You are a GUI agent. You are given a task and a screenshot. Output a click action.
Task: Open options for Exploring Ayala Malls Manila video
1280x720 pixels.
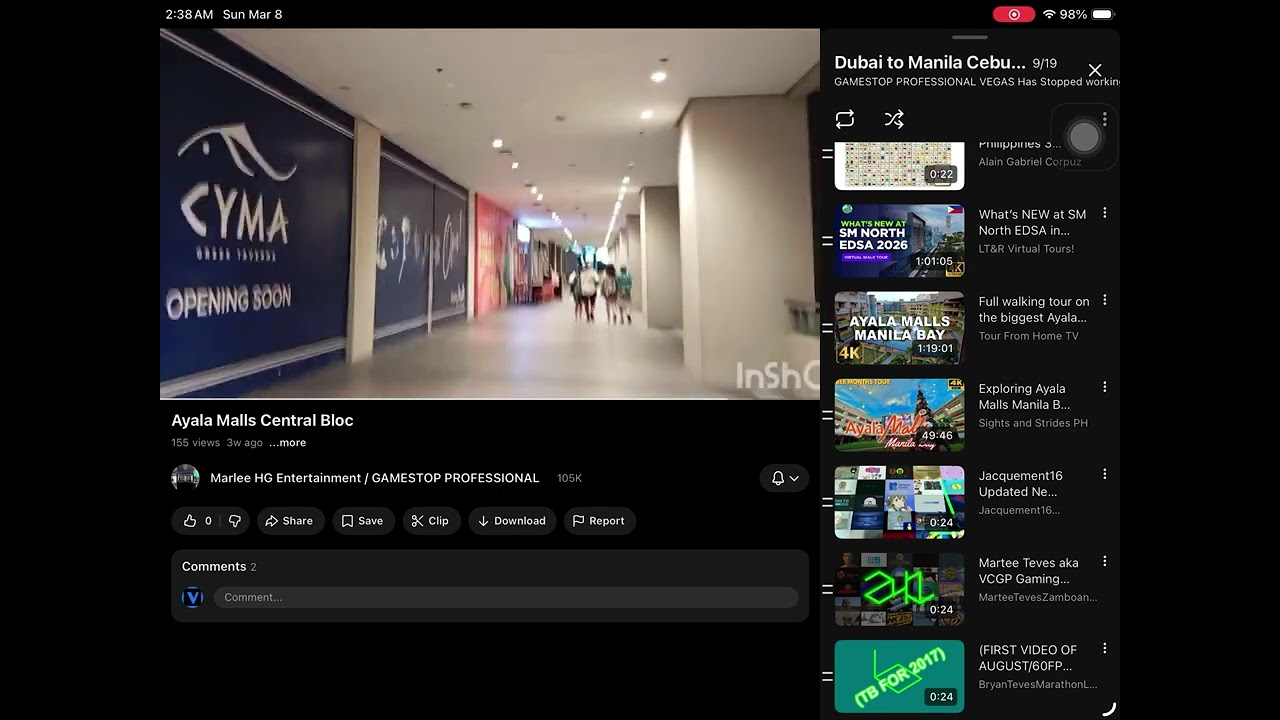(1105, 387)
